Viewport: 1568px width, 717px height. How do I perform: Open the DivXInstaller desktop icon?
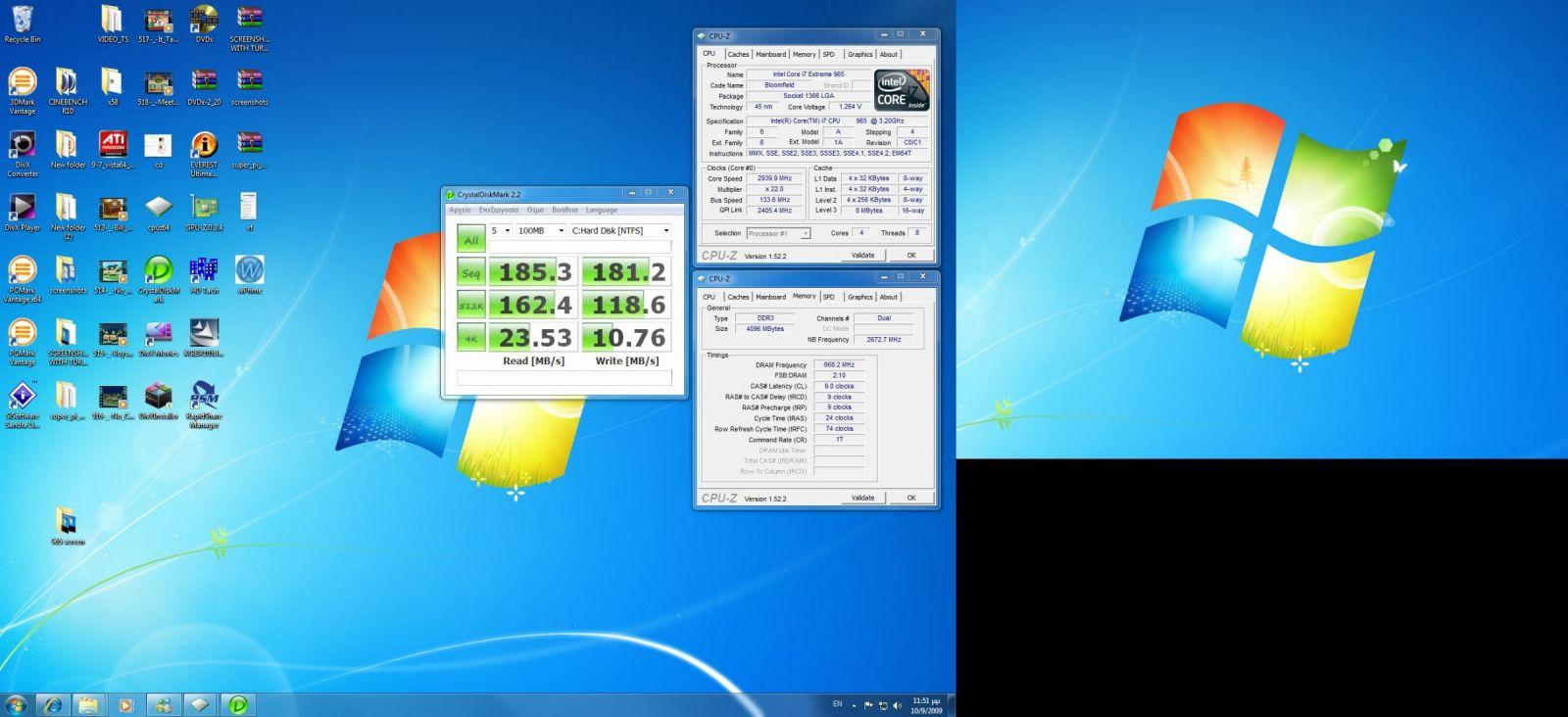click(x=158, y=400)
